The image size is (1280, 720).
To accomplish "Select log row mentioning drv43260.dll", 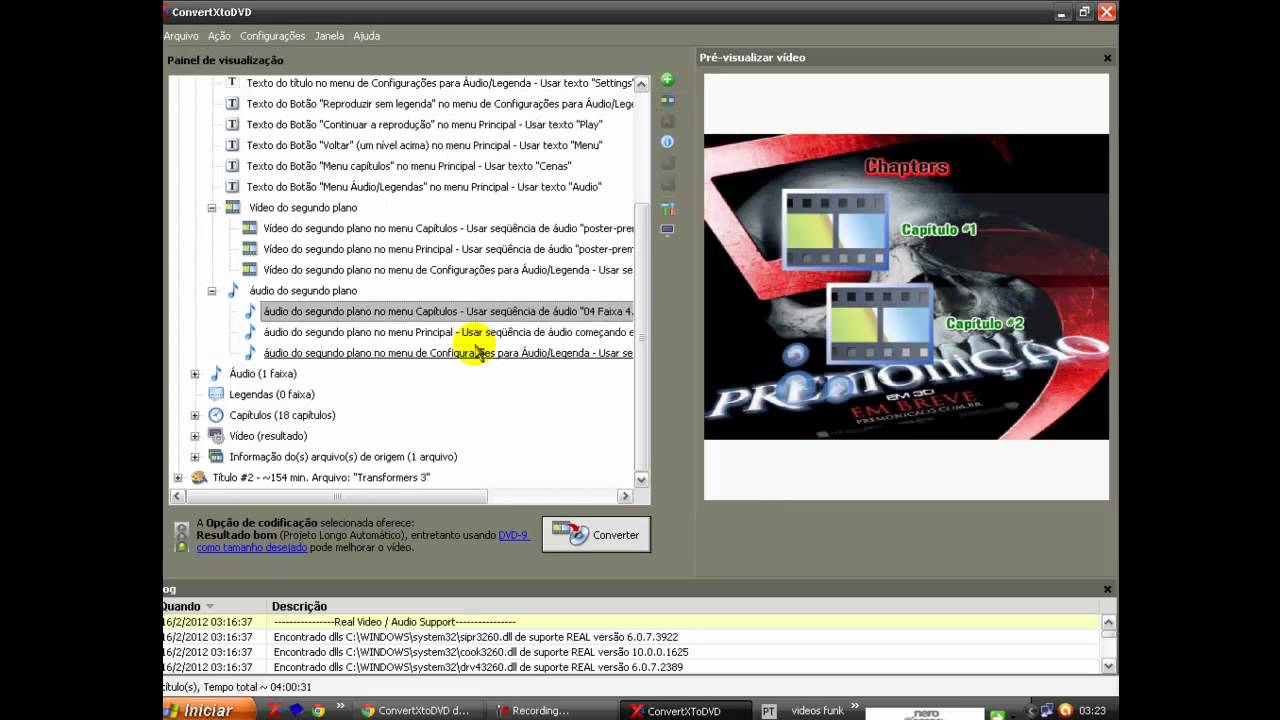I will click(630, 667).
